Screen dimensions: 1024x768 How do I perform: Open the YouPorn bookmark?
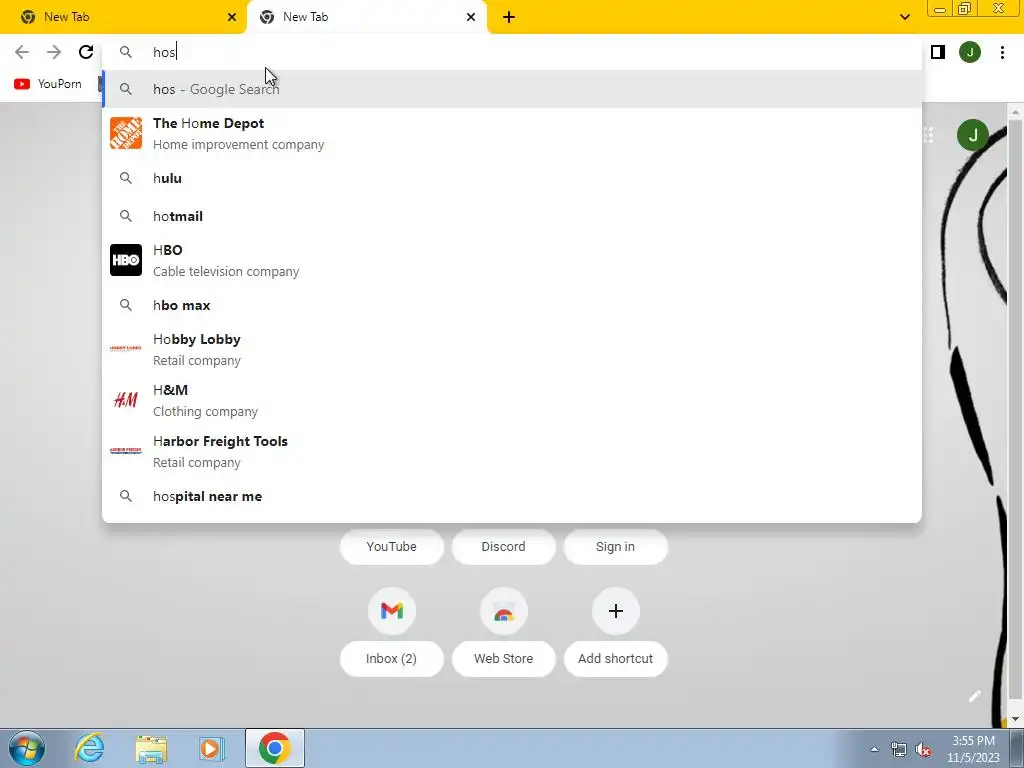pyautogui.click(x=48, y=84)
